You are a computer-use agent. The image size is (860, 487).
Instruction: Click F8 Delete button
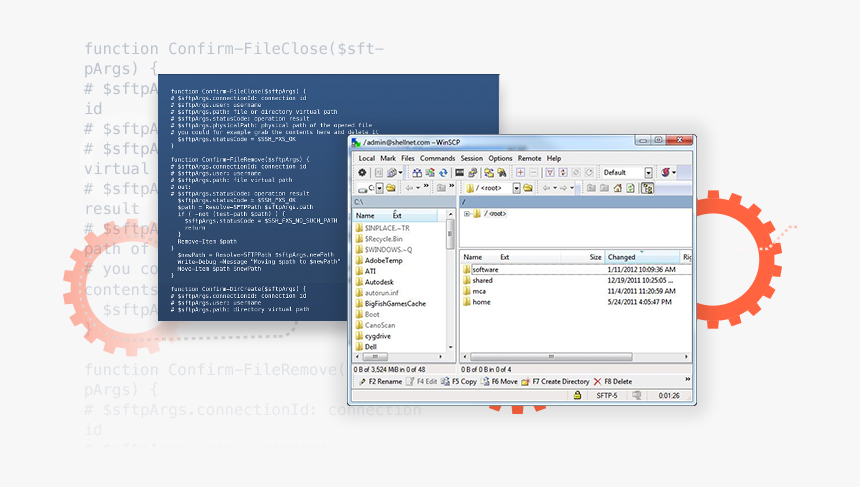(x=613, y=382)
